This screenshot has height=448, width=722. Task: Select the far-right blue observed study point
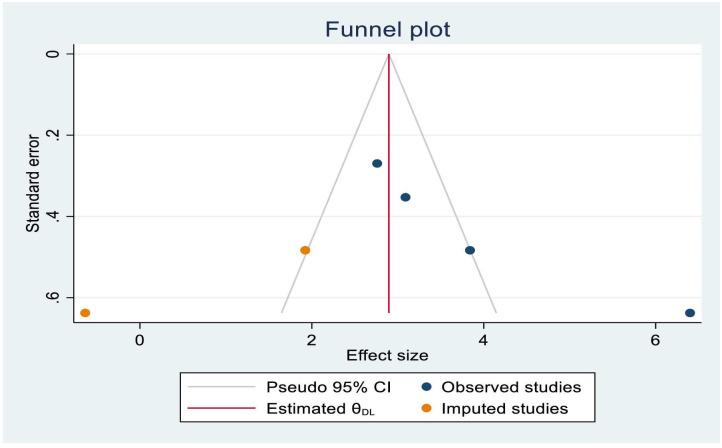[x=690, y=313]
